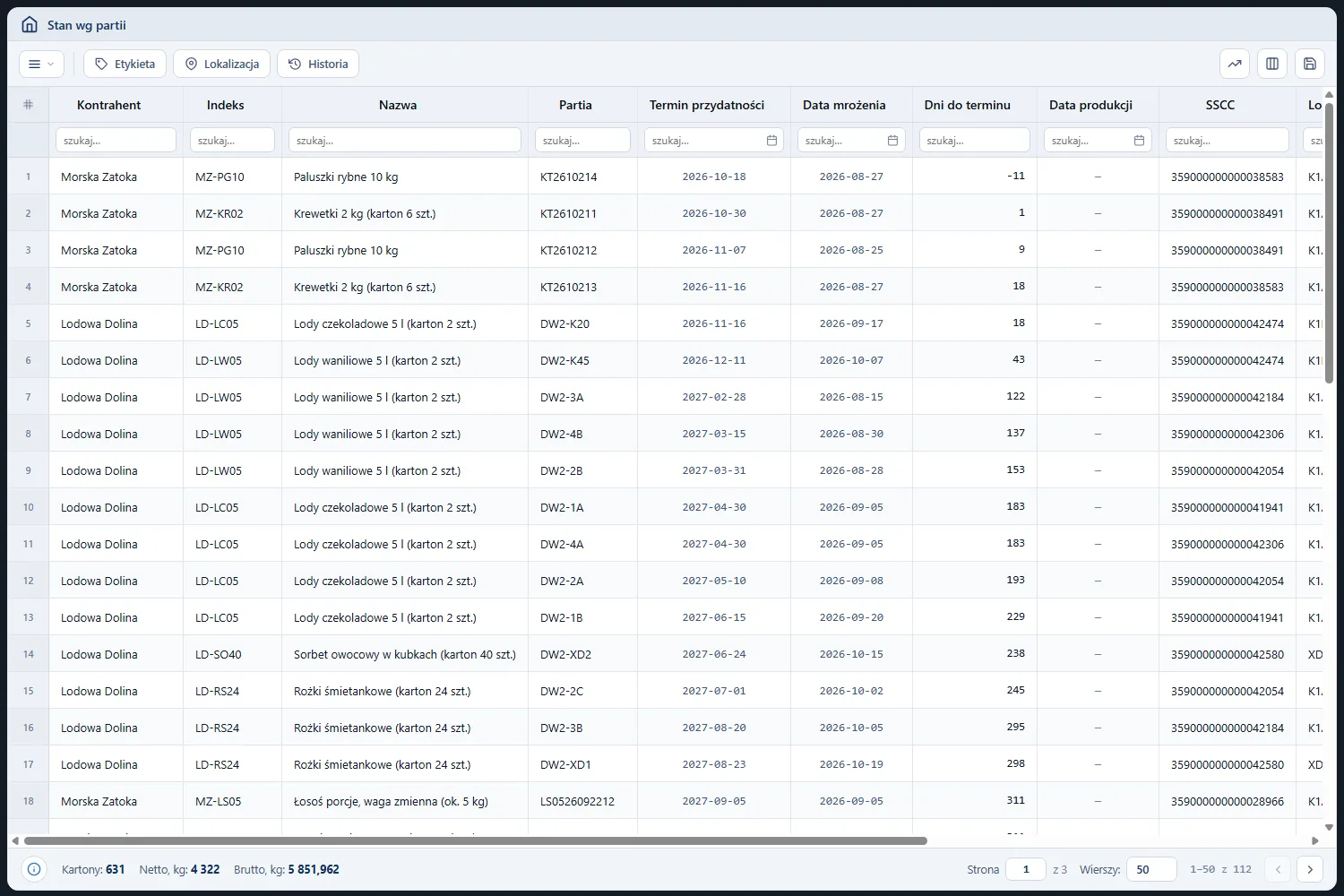Click the Etykieta button
Image resolution: width=1344 pixels, height=896 pixels.
pyautogui.click(x=125, y=64)
